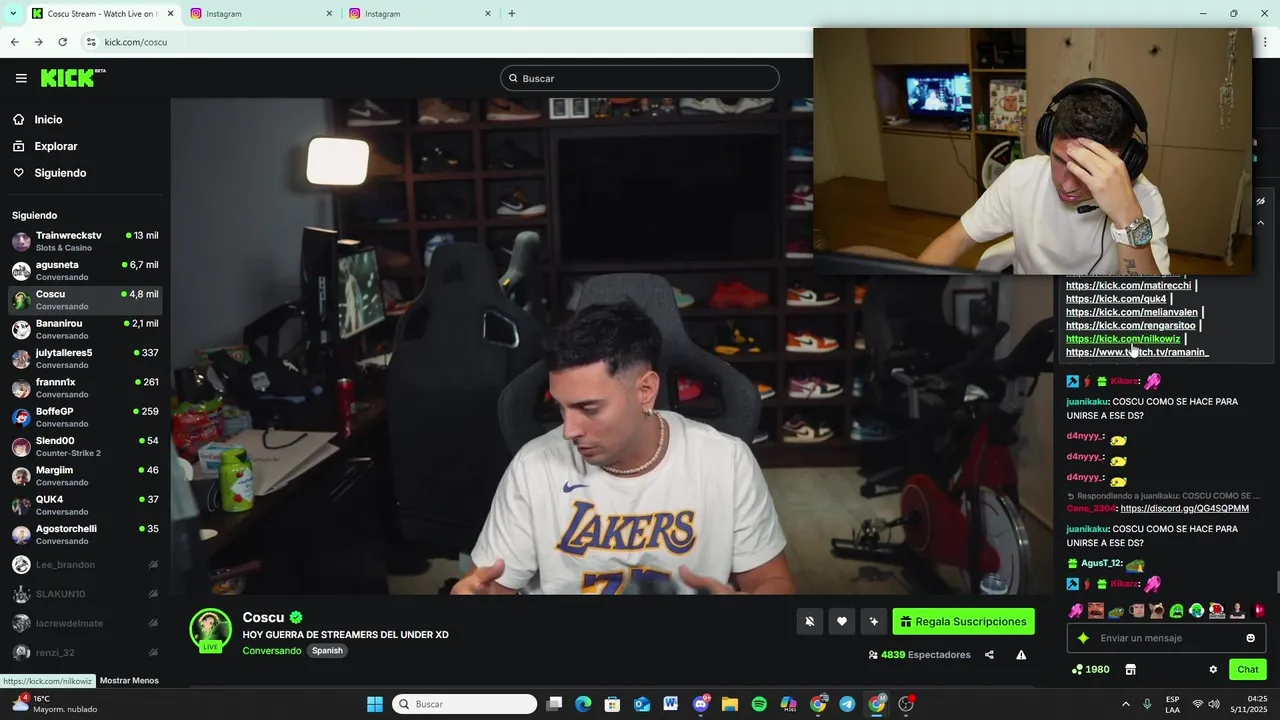
Task: Click the Spanish language tag
Action: tap(327, 651)
